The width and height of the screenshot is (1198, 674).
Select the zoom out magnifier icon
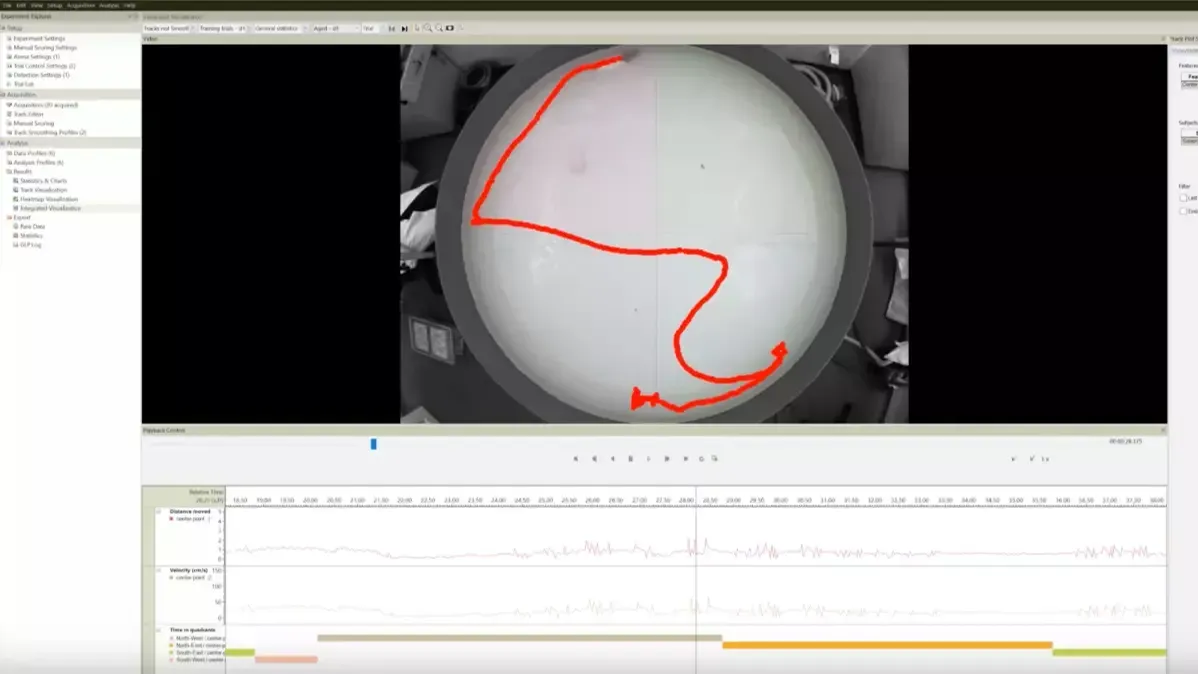[x=438, y=28]
